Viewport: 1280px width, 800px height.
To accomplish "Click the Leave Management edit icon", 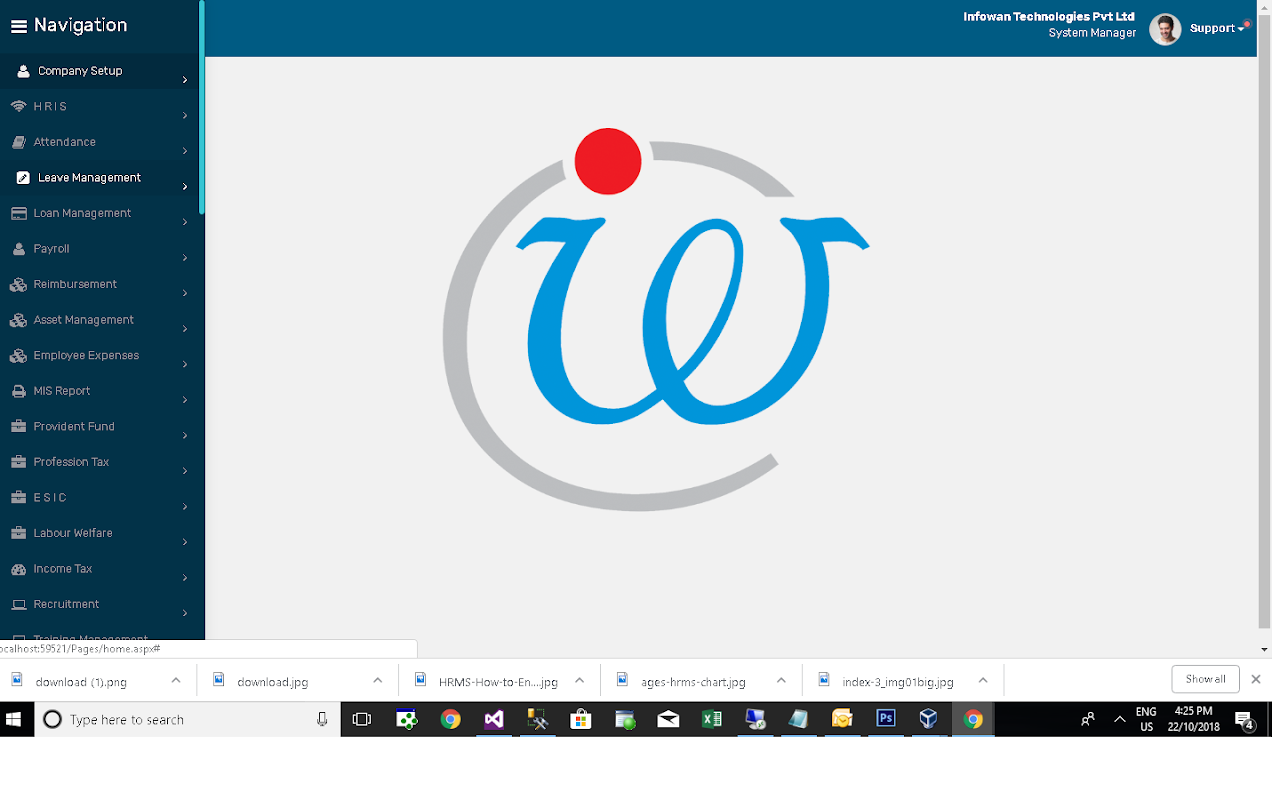I will coord(23,178).
